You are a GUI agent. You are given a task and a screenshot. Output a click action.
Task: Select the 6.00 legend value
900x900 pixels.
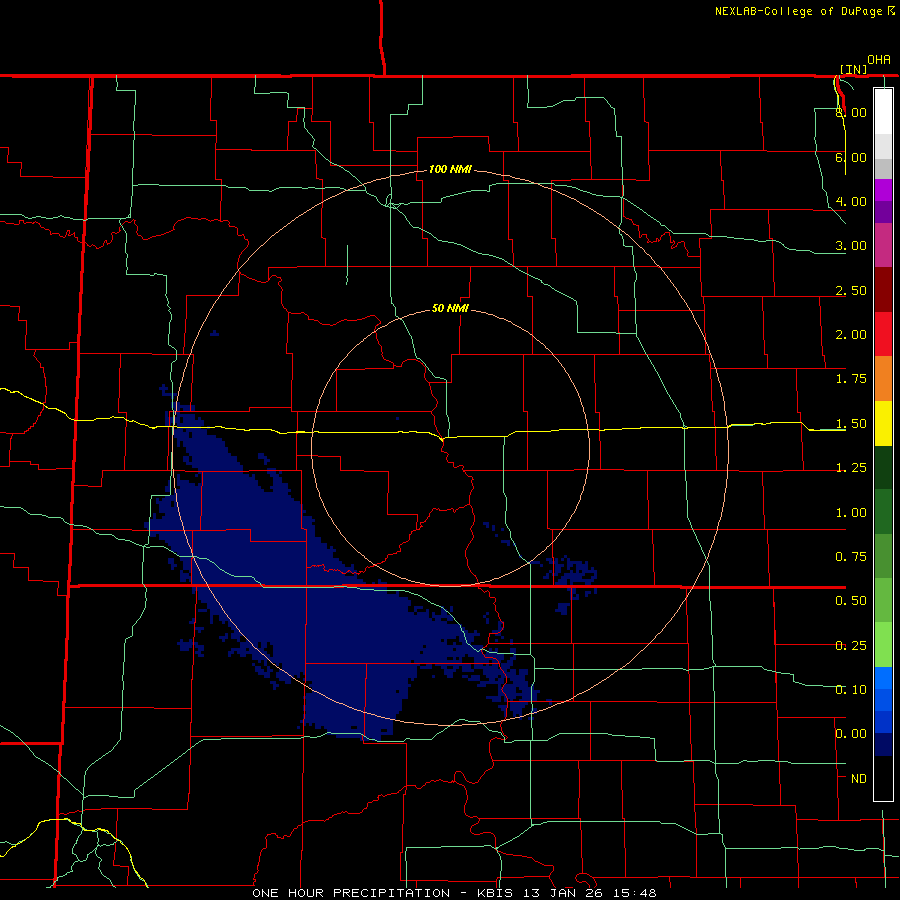pos(851,157)
